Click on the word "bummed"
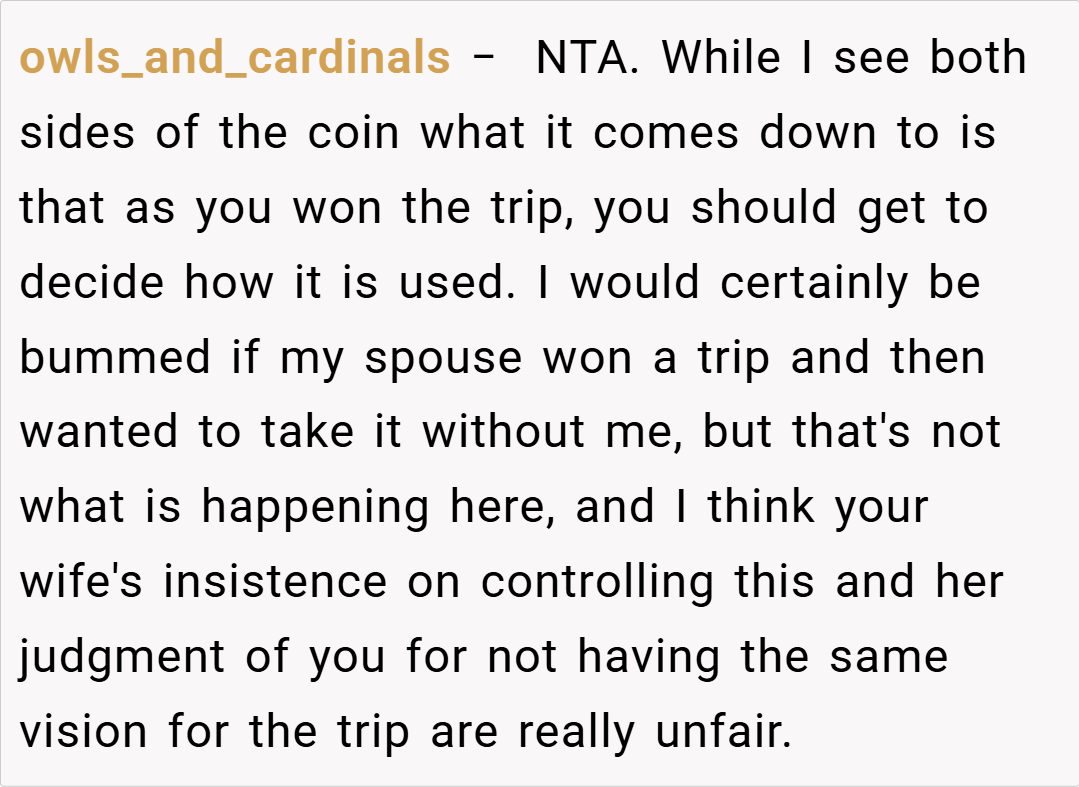 [x=116, y=359]
